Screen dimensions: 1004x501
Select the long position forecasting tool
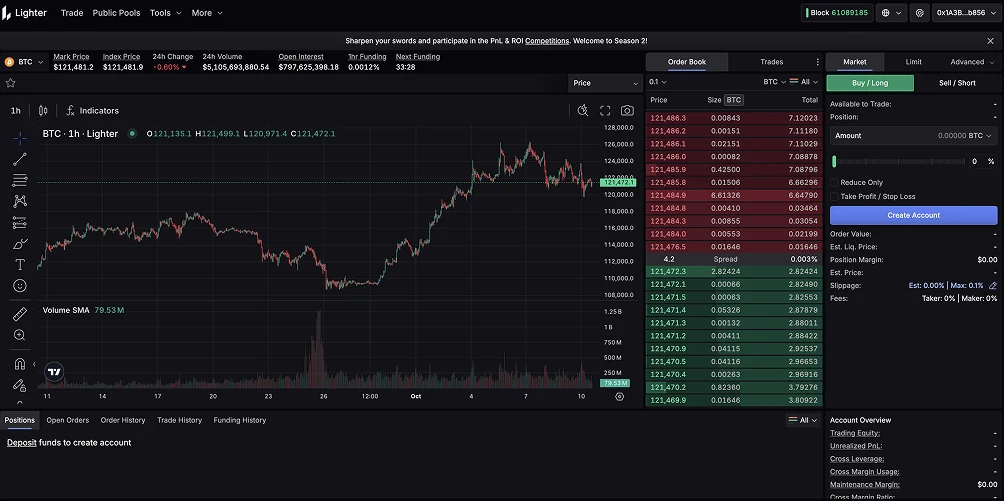click(20, 223)
